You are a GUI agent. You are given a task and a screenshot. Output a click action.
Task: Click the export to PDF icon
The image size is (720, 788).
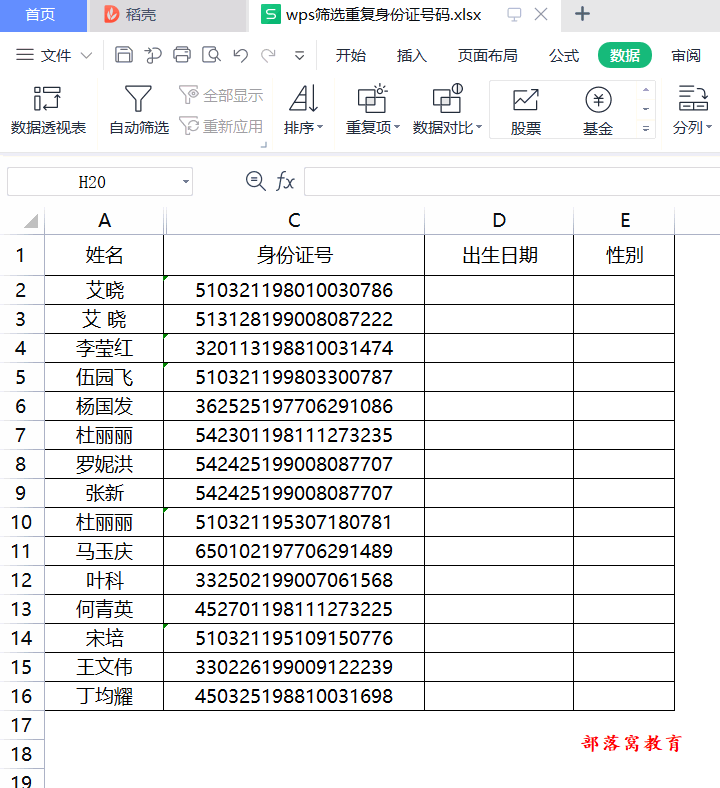coord(153,55)
